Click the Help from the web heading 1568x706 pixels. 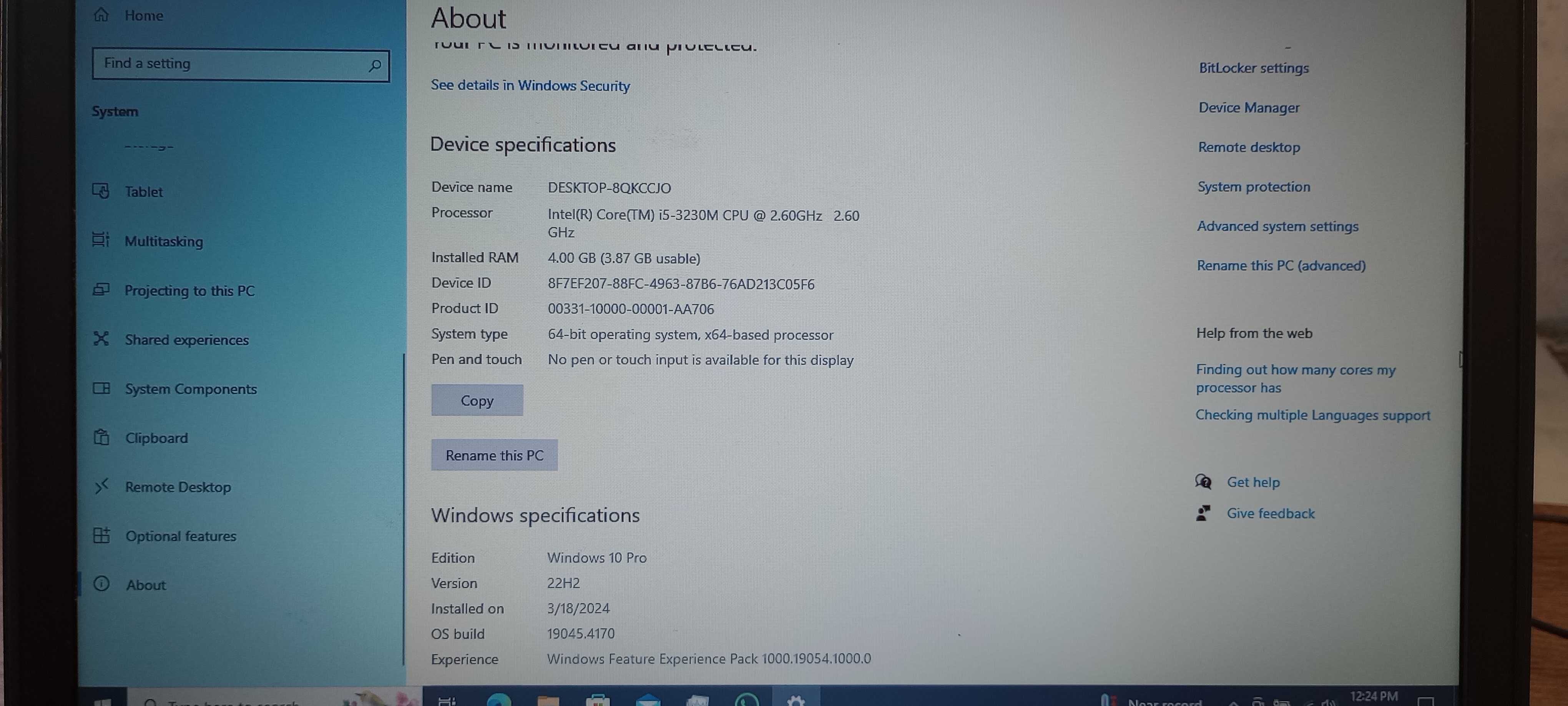pyautogui.click(x=1254, y=333)
